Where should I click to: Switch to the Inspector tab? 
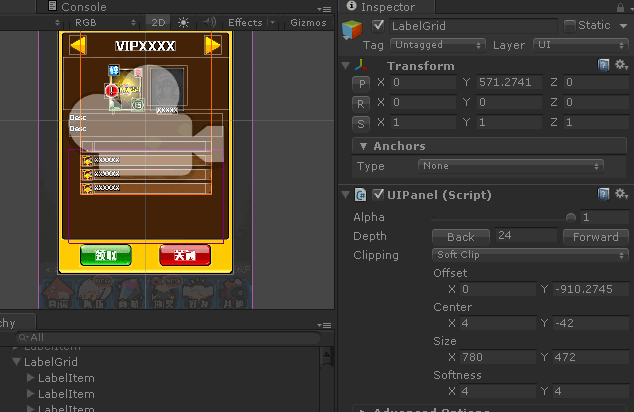point(381,7)
